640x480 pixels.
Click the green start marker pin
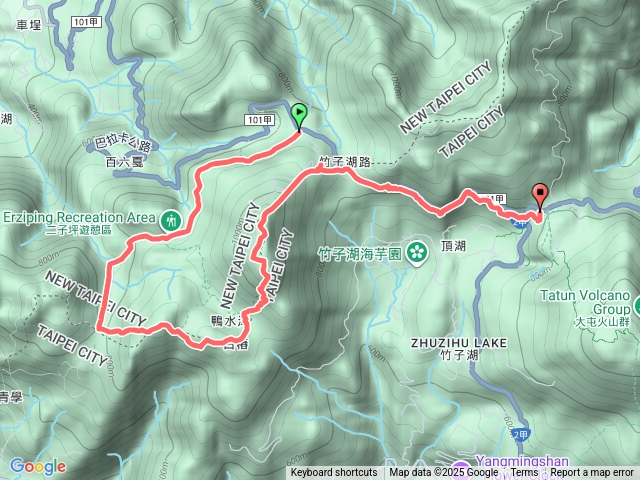point(299,117)
